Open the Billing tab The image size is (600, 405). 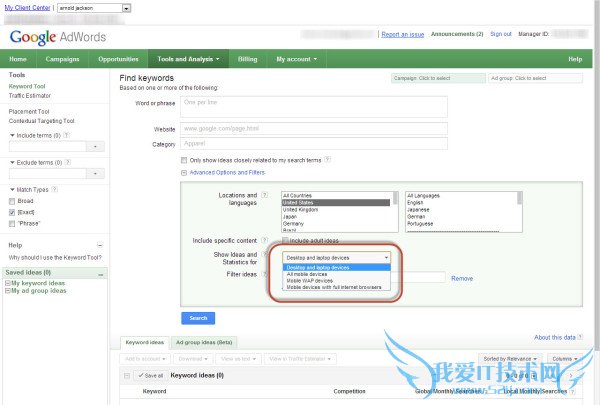tap(248, 59)
